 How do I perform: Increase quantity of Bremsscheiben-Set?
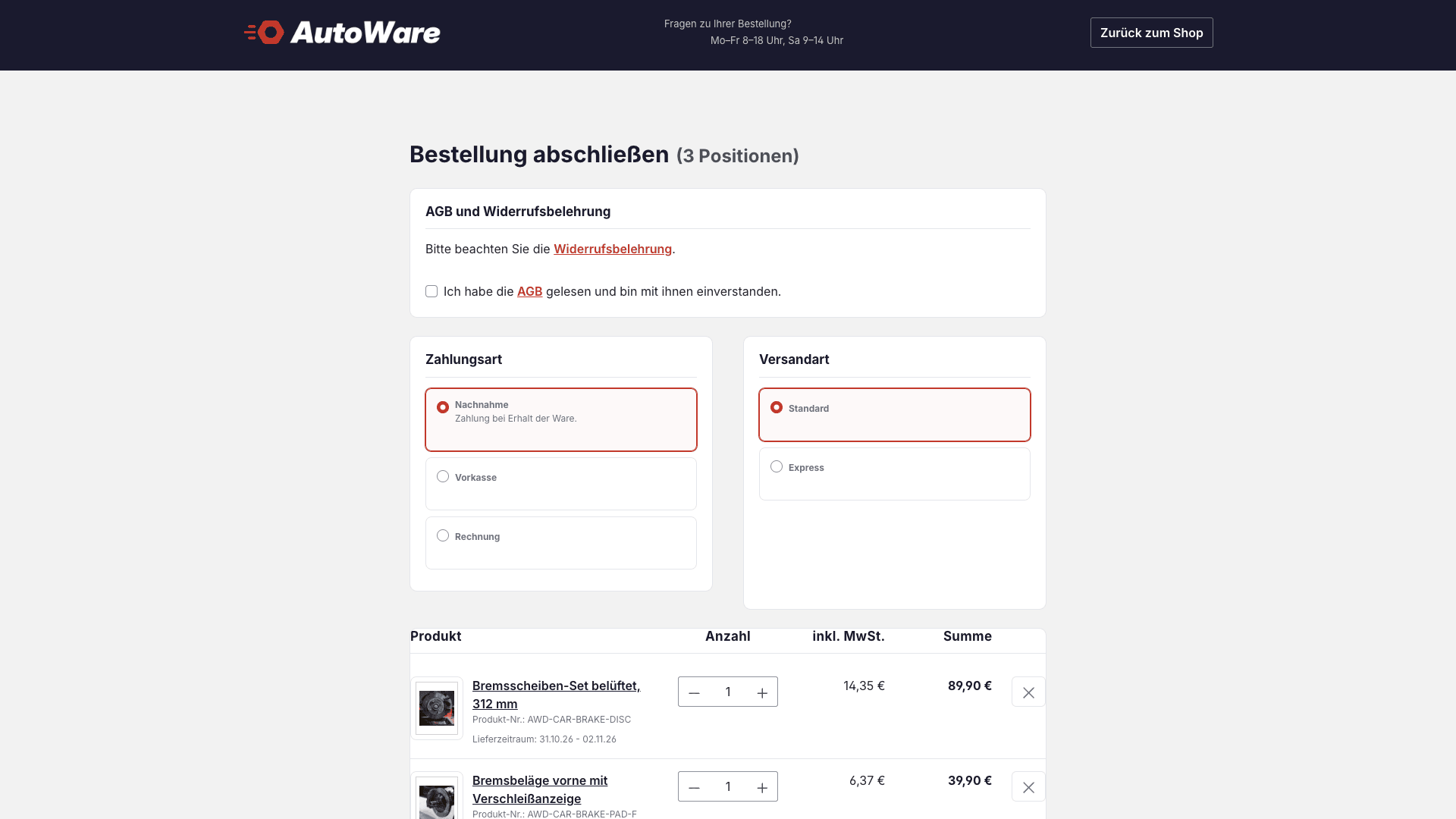(762, 692)
